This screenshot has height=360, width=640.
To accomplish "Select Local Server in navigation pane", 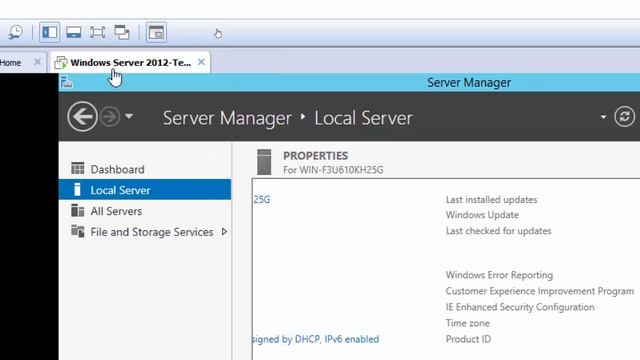I will coord(145,190).
